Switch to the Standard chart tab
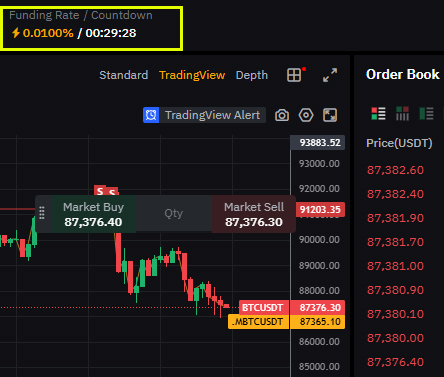This screenshot has height=377, width=444. click(x=124, y=75)
